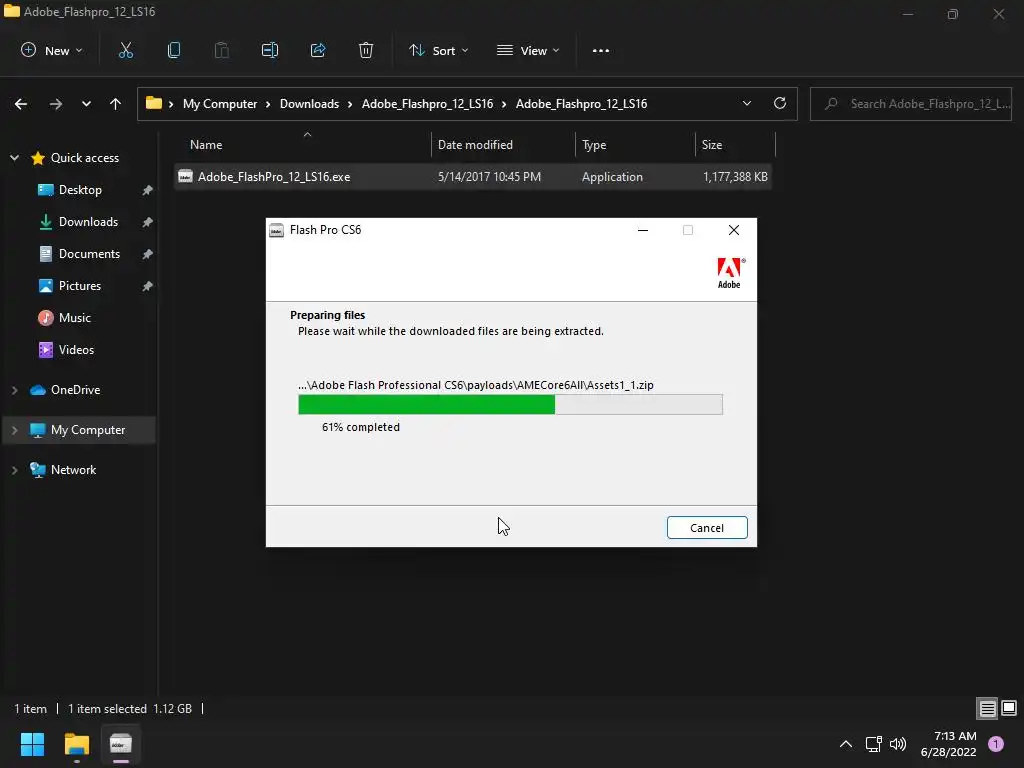Click the Delete trash icon

pos(366,50)
